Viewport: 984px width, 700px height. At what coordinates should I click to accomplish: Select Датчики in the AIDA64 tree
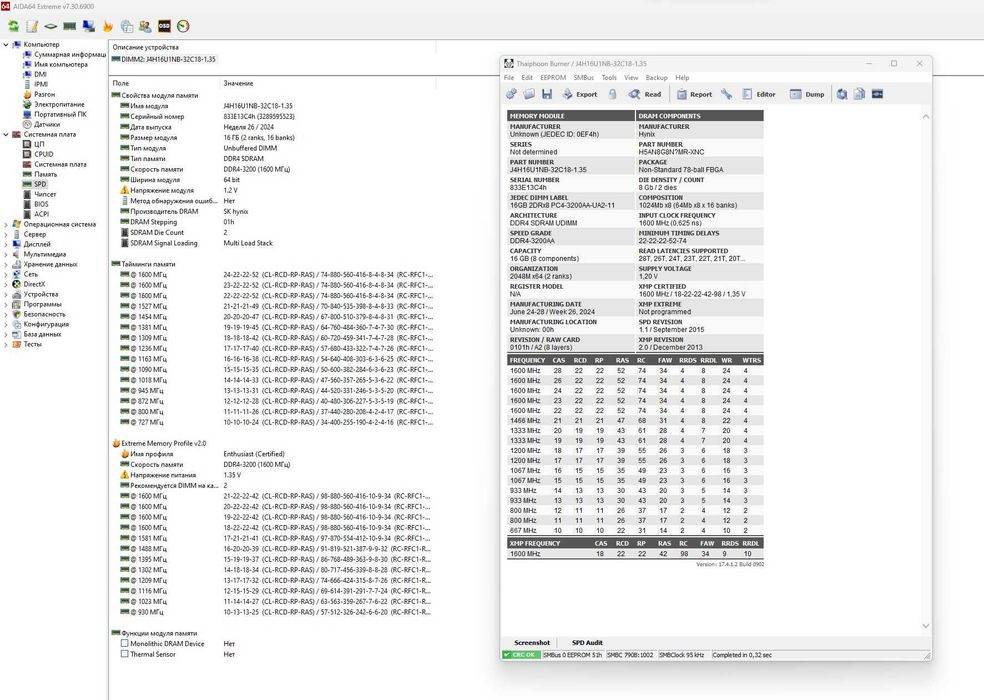pos(47,124)
